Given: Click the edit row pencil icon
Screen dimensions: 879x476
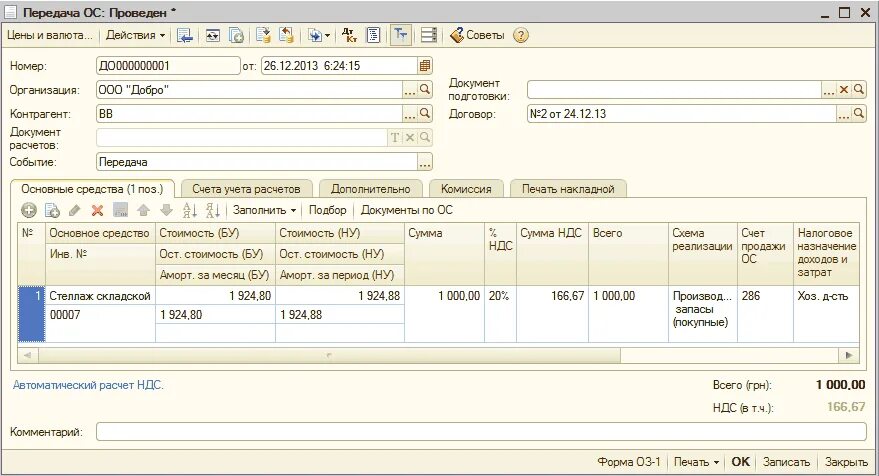Looking at the screenshot, I should click(x=75, y=210).
